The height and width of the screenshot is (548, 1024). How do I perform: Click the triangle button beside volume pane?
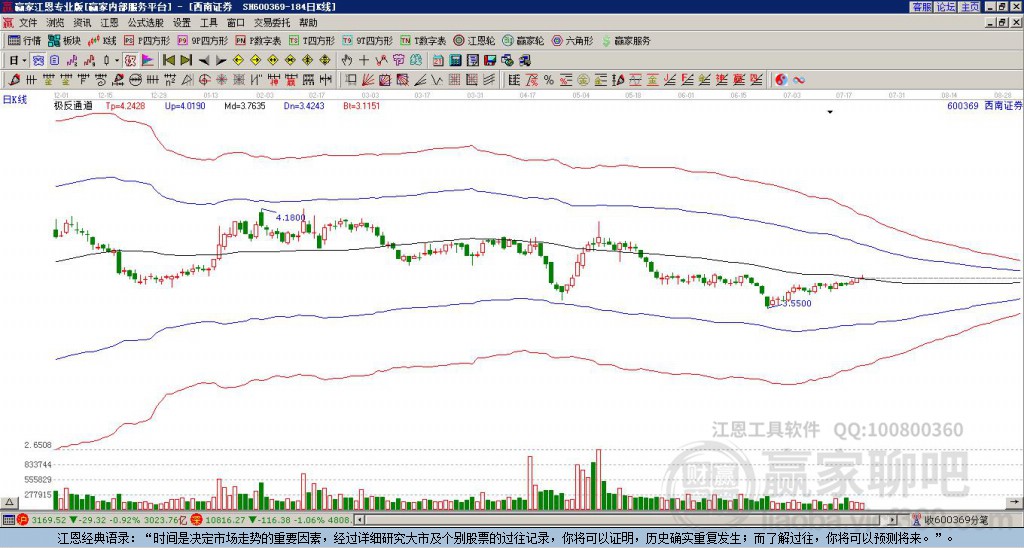8,502
